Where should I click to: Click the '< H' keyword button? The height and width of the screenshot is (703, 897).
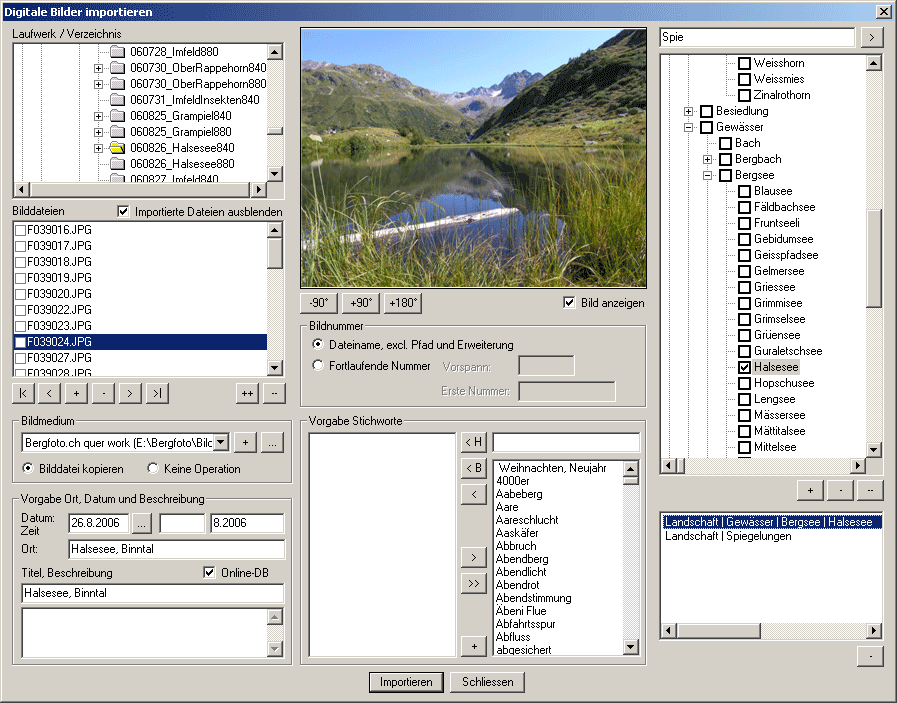[473, 442]
